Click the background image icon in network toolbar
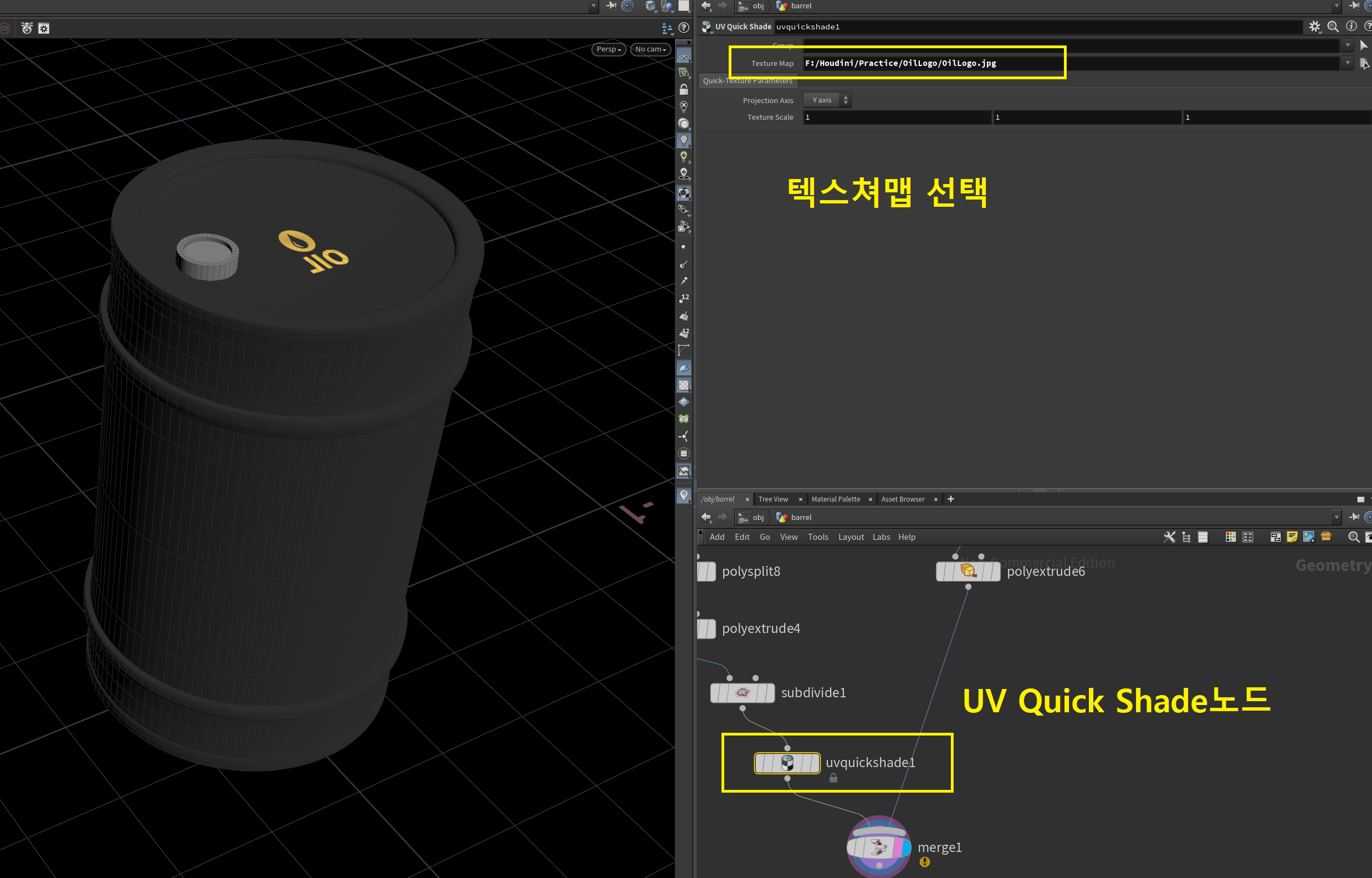 point(1308,537)
